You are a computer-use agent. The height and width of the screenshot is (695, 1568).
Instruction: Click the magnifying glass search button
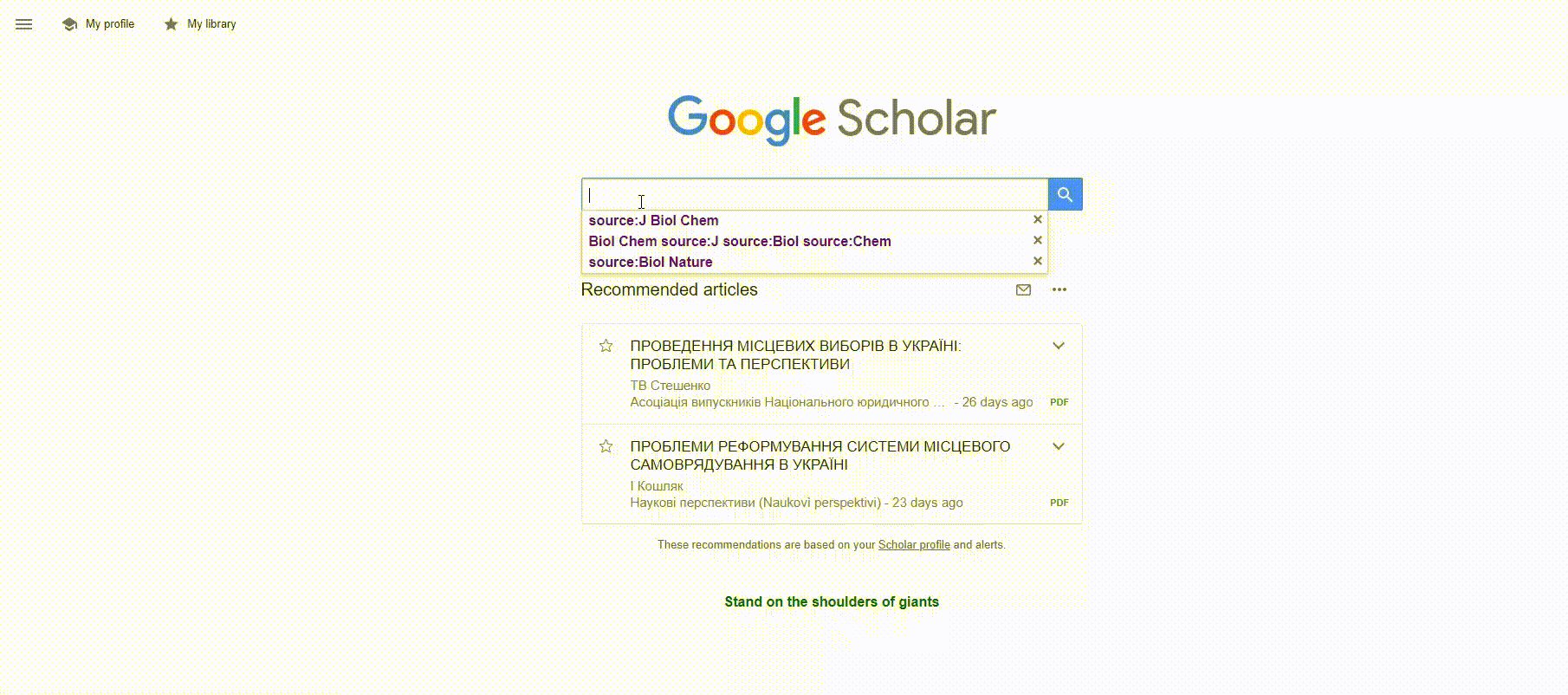click(1065, 194)
